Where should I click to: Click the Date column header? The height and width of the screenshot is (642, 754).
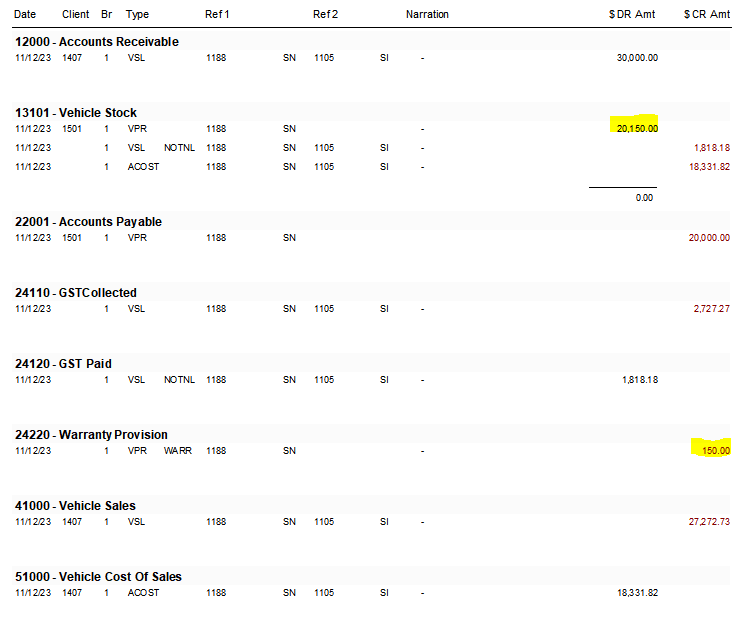[x=26, y=15]
